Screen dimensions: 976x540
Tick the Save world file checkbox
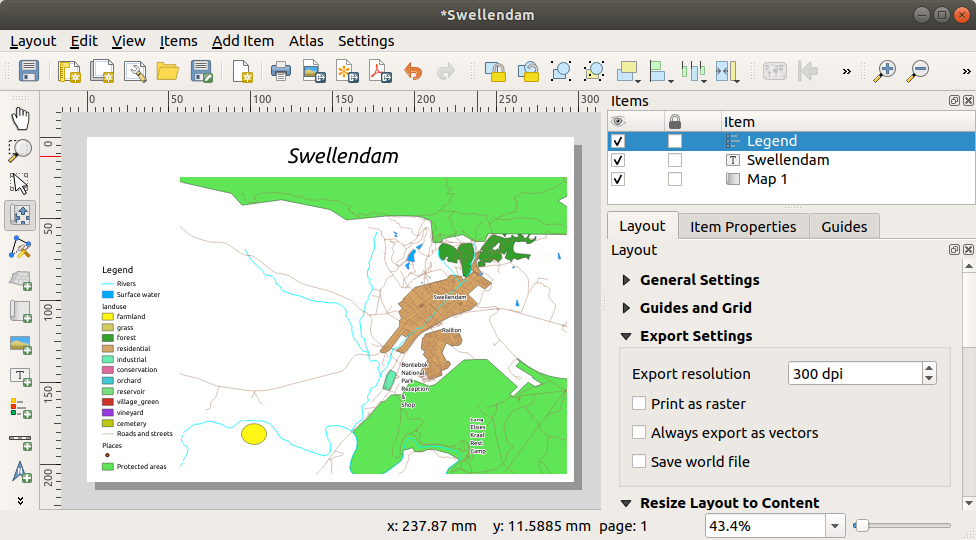(x=639, y=462)
